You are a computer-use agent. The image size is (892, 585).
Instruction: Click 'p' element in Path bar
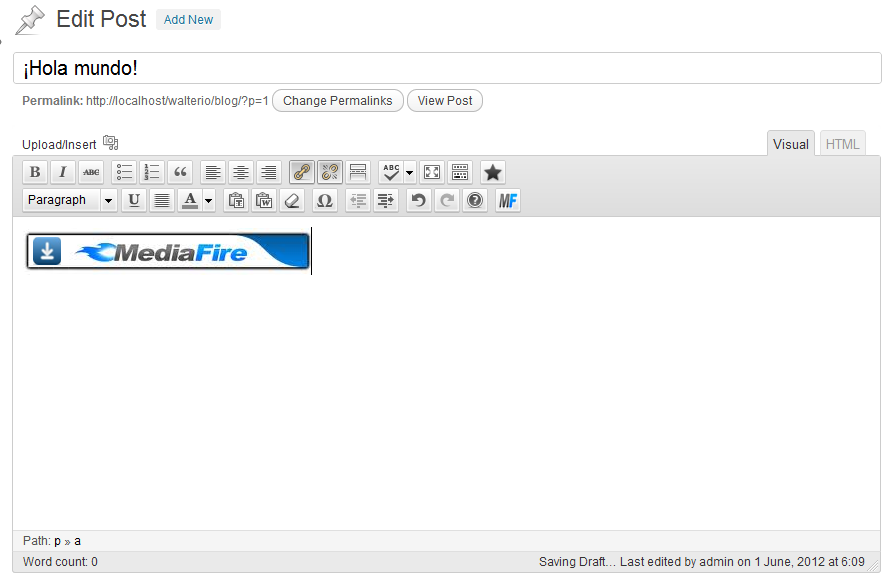(x=57, y=541)
